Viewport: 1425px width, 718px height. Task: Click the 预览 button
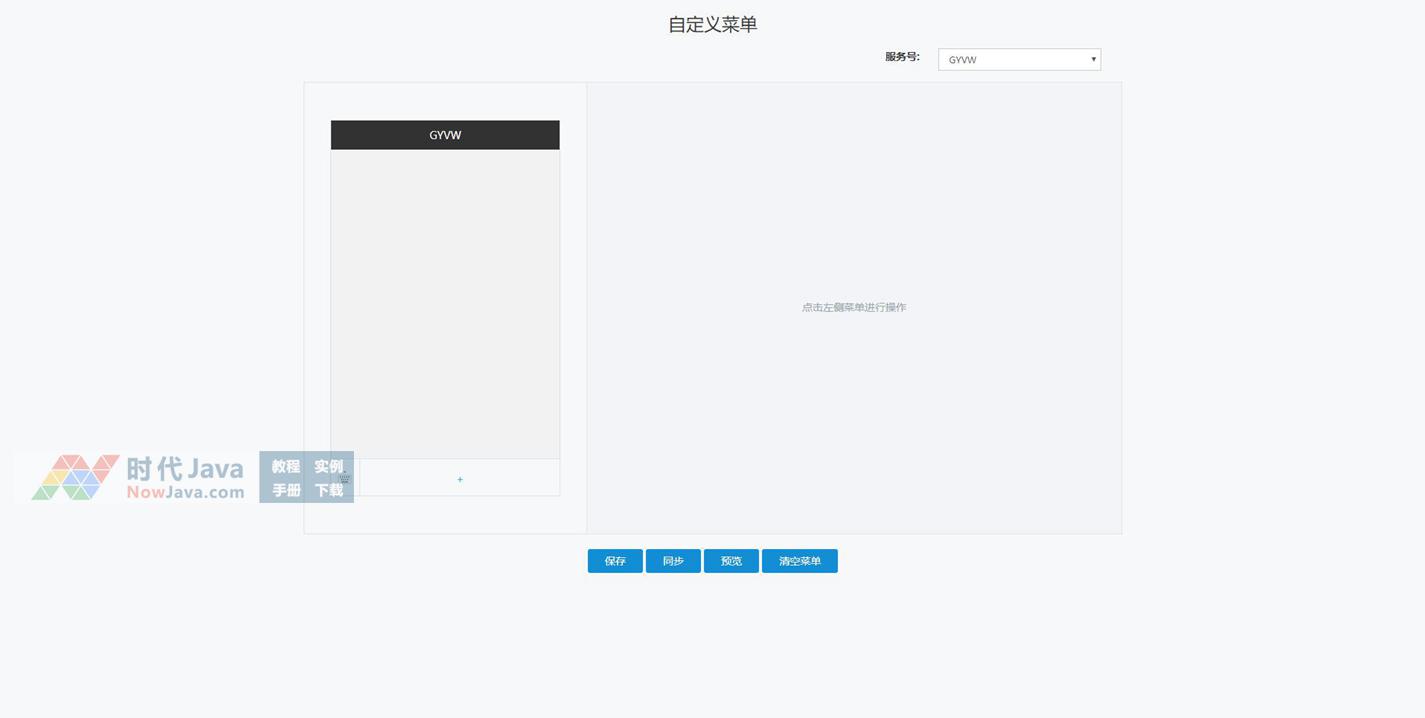731,561
